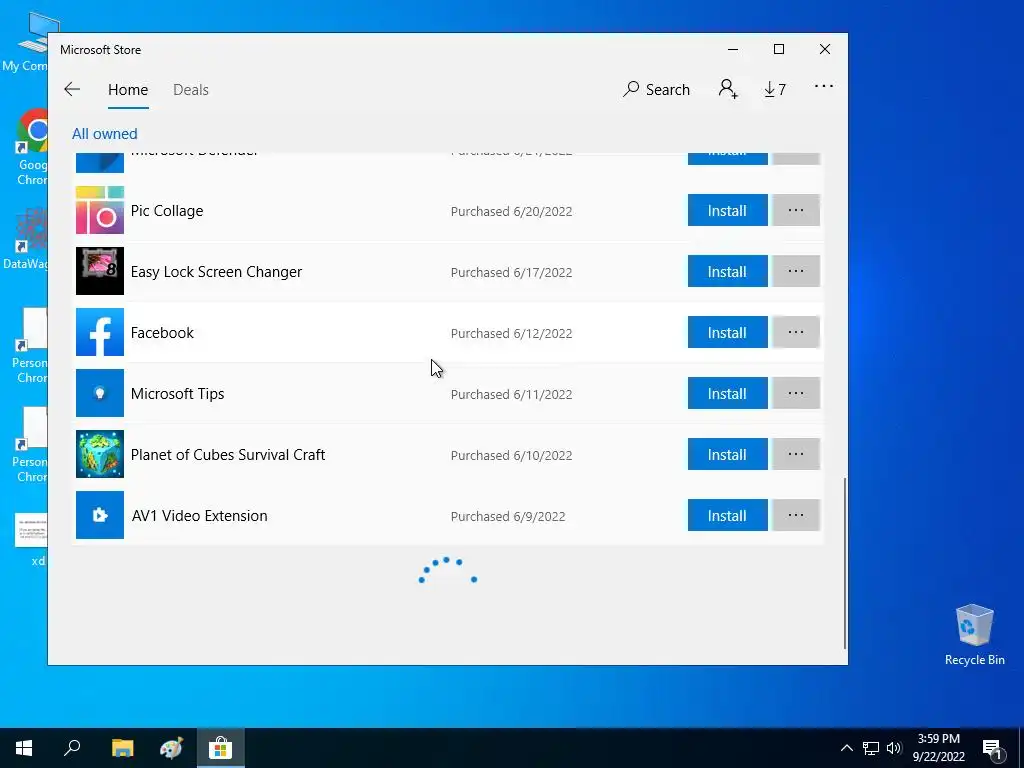Click the Store window vertical scrollbar thumb
This screenshot has height=768, width=1024.
coord(845,563)
